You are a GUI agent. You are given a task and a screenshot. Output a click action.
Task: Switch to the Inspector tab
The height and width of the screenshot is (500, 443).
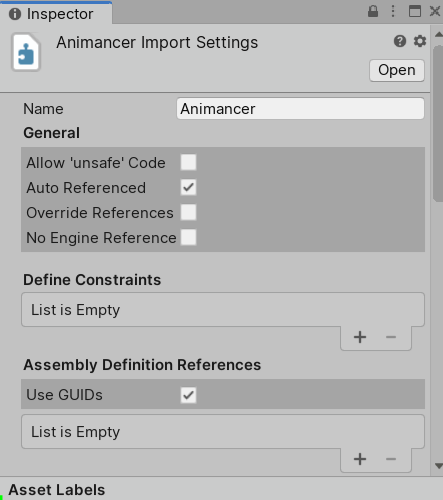tap(56, 13)
